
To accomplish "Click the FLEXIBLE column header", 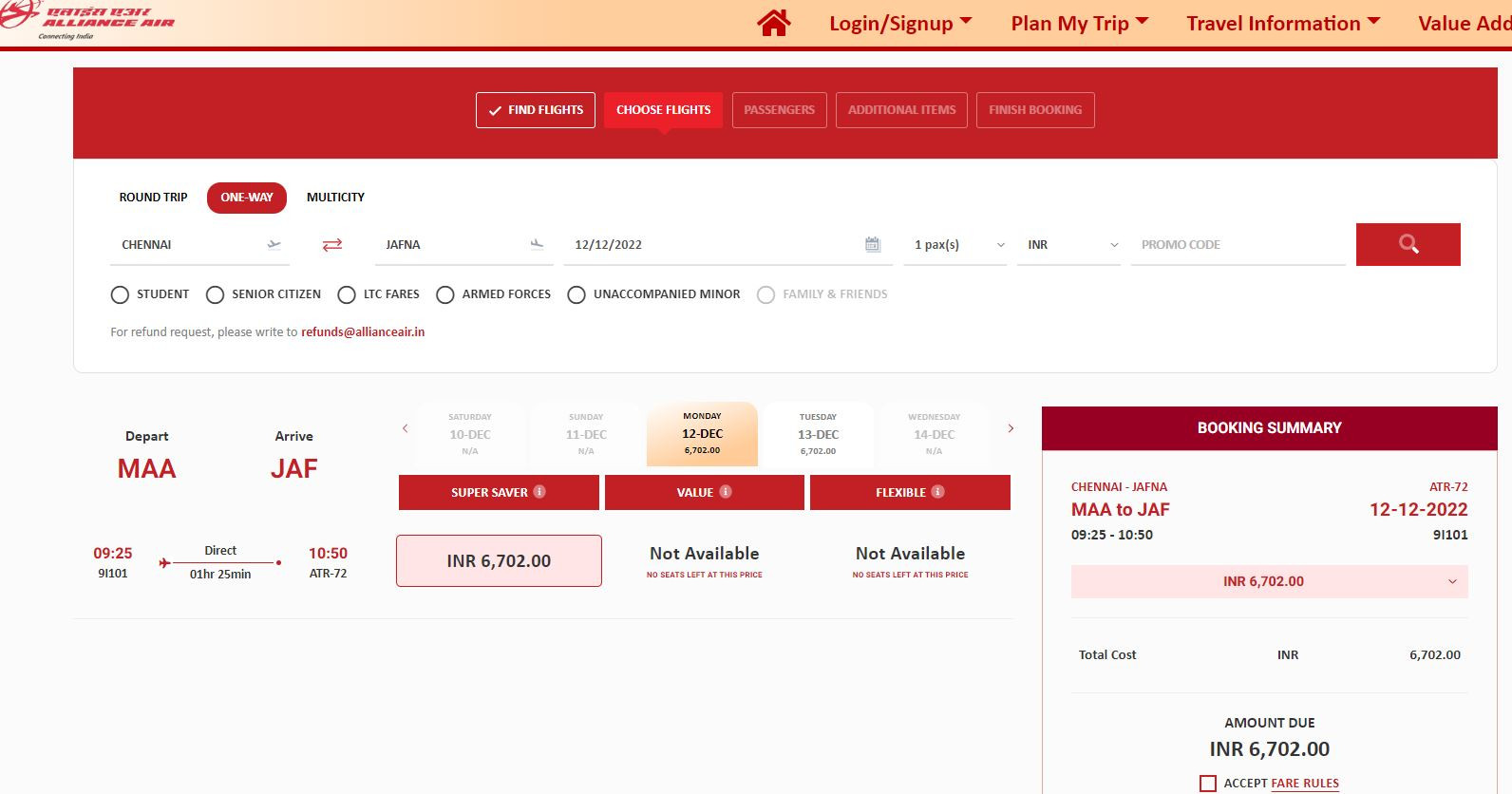I will click(x=910, y=492).
